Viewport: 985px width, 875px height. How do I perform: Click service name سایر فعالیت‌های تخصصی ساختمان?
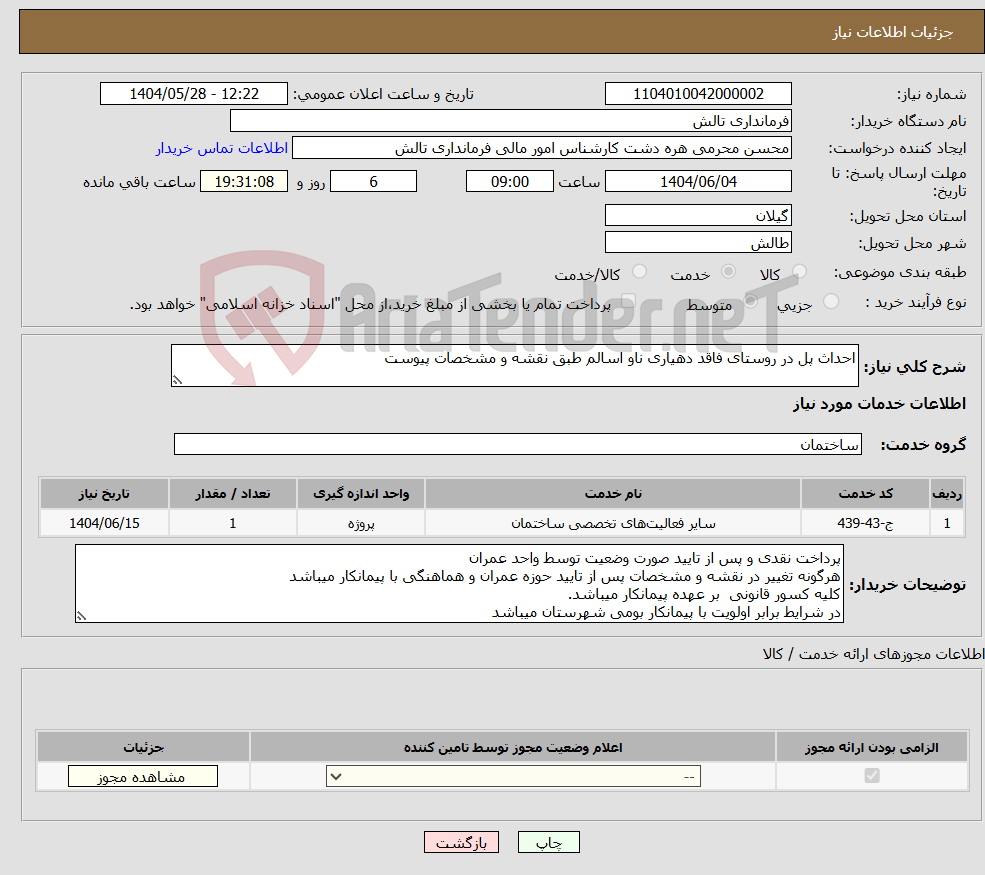pos(613,523)
